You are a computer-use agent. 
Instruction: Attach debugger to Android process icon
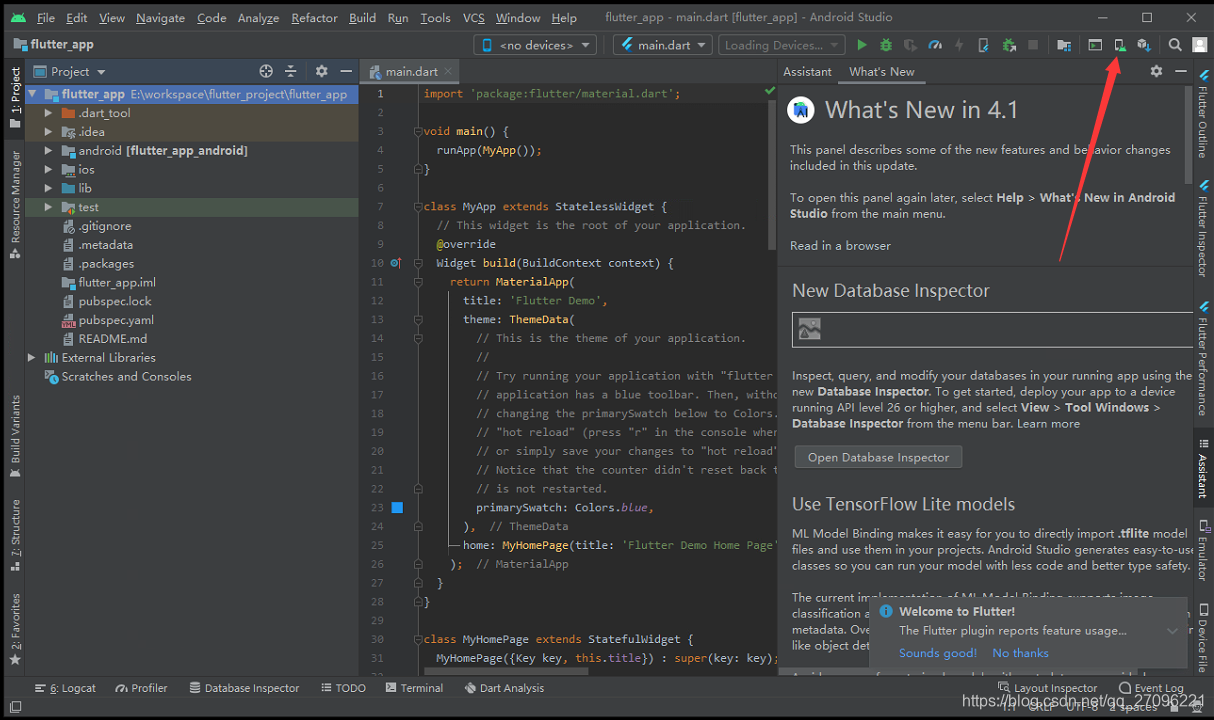pyautogui.click(x=1009, y=45)
